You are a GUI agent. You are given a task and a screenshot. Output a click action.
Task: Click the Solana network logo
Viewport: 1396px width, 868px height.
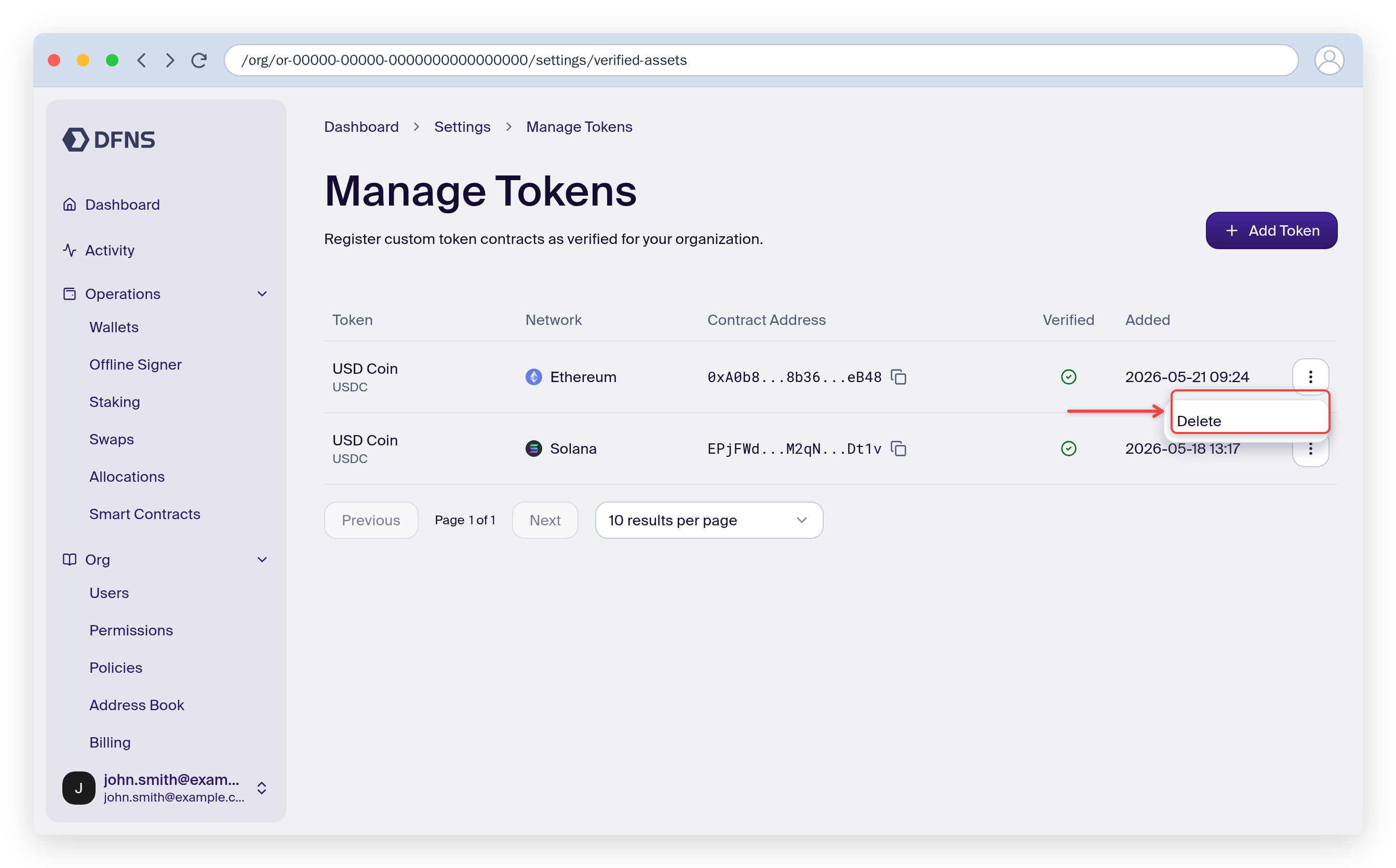(x=534, y=449)
